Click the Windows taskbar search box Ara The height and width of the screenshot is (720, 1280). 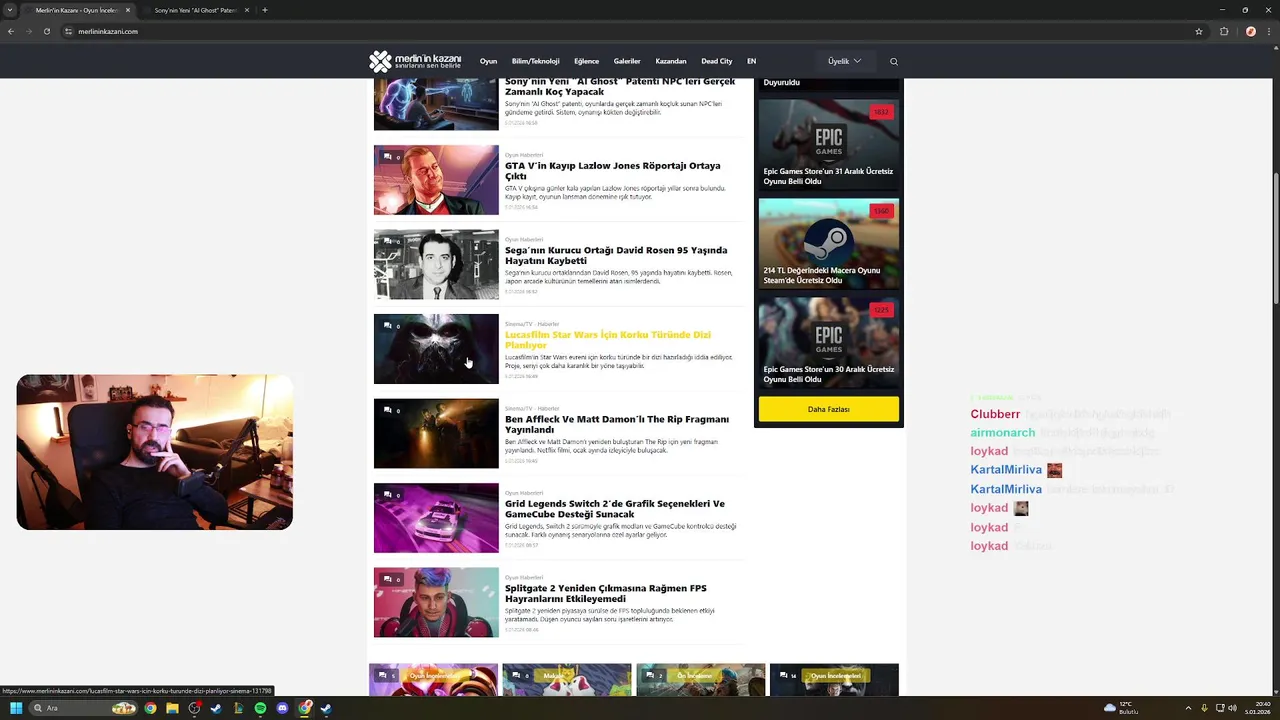pos(85,708)
